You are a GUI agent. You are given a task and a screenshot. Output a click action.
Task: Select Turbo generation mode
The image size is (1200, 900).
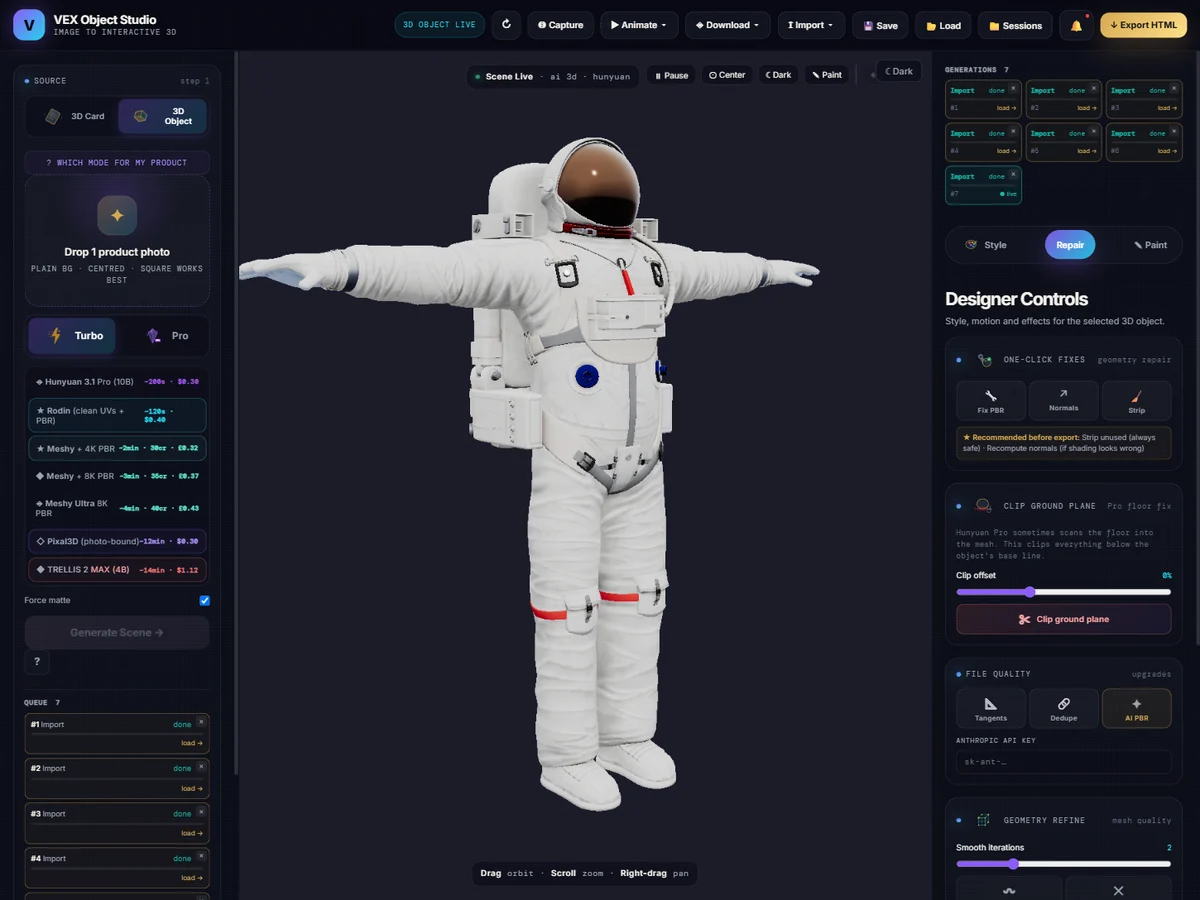(x=72, y=336)
